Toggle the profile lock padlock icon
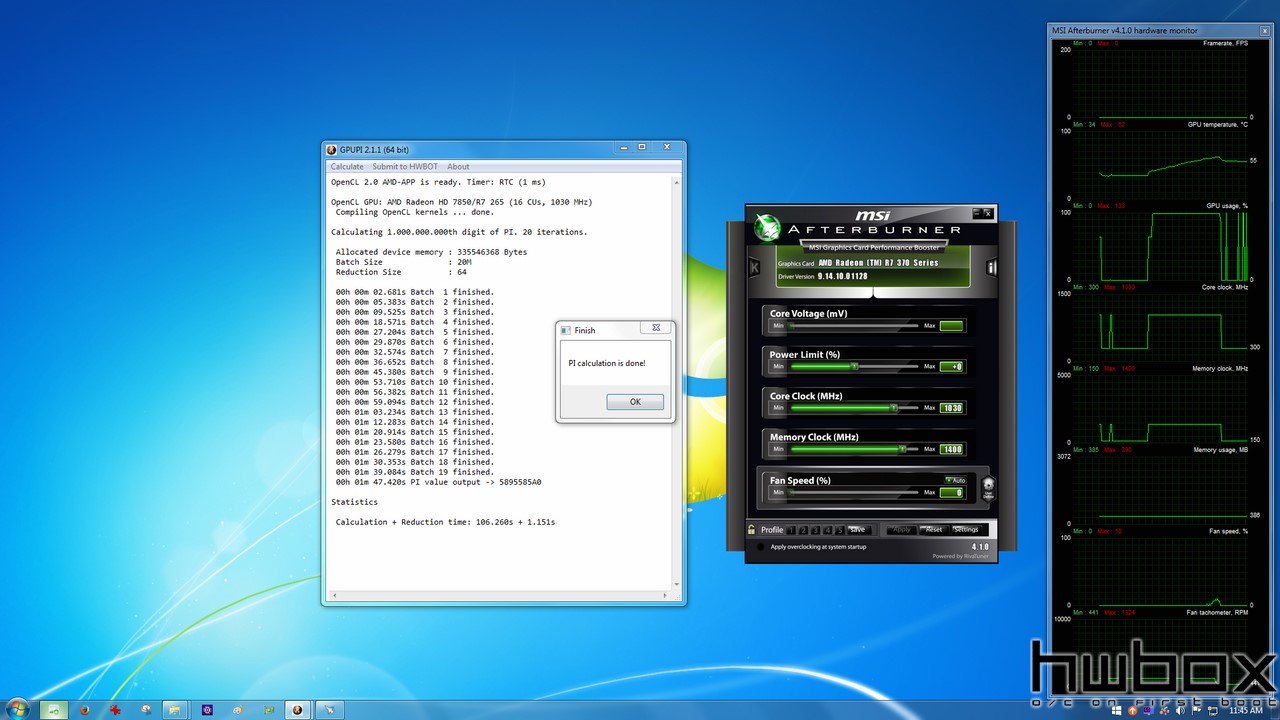Screen dimensions: 1280x720 point(752,529)
